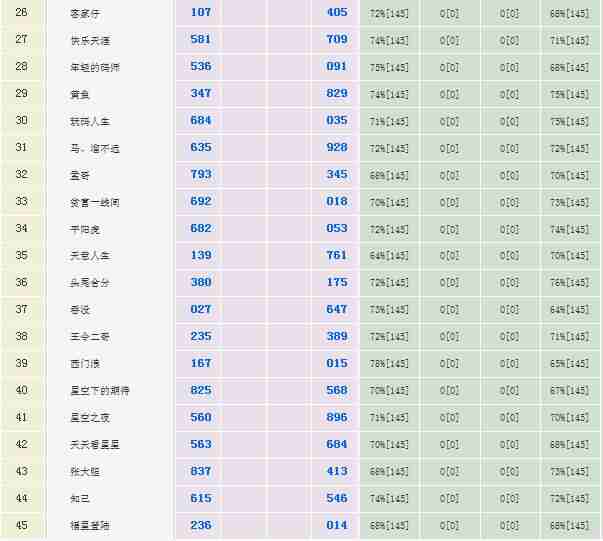Screen dimensions: 603x541
Task: Select the blue number 793 in row 32
Action: coord(200,175)
